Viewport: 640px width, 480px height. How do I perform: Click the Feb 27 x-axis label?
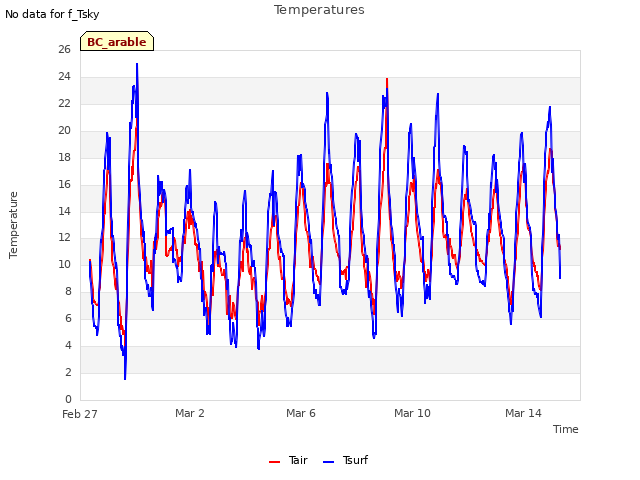point(80,414)
